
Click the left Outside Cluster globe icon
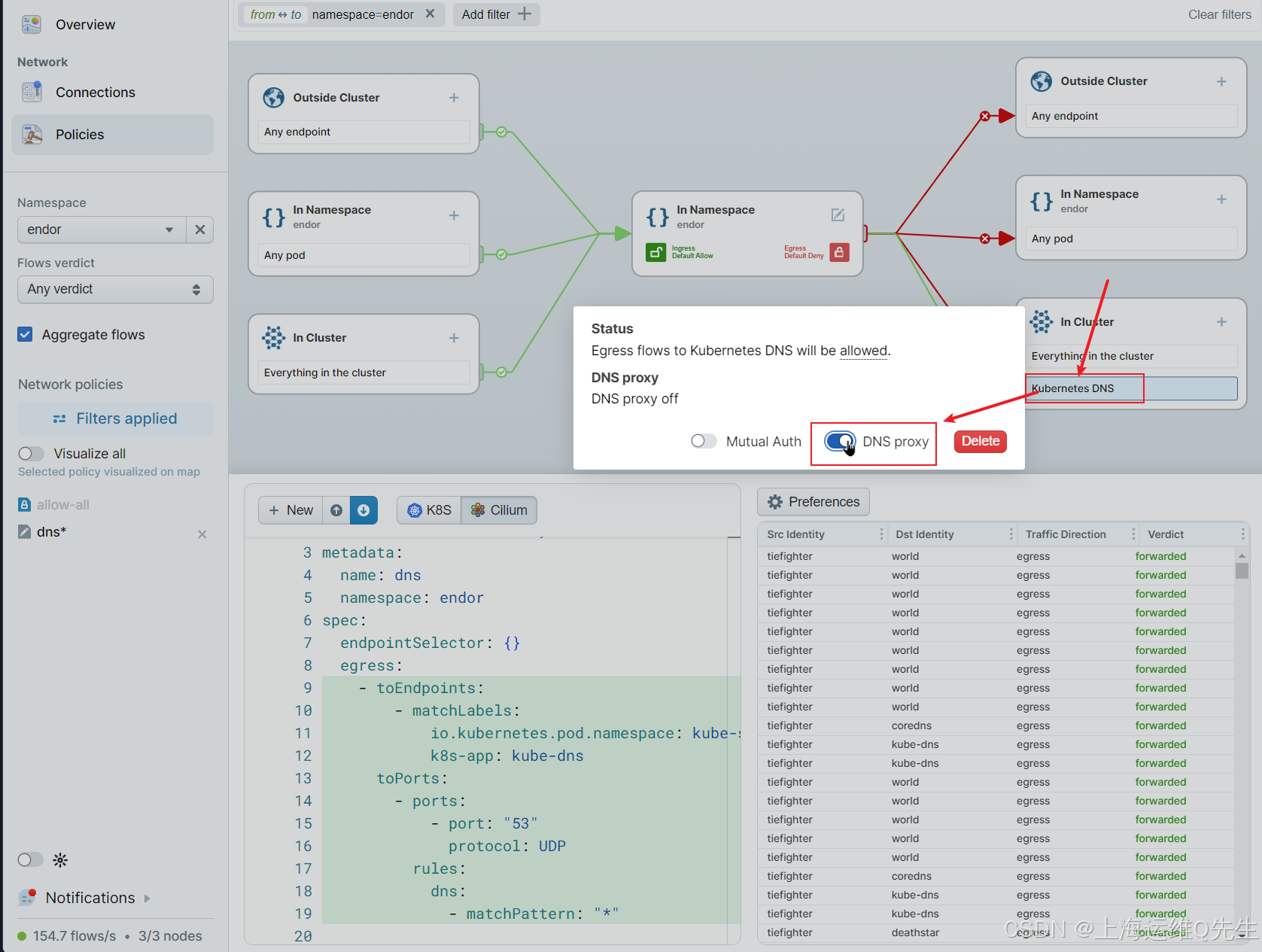tap(273, 98)
